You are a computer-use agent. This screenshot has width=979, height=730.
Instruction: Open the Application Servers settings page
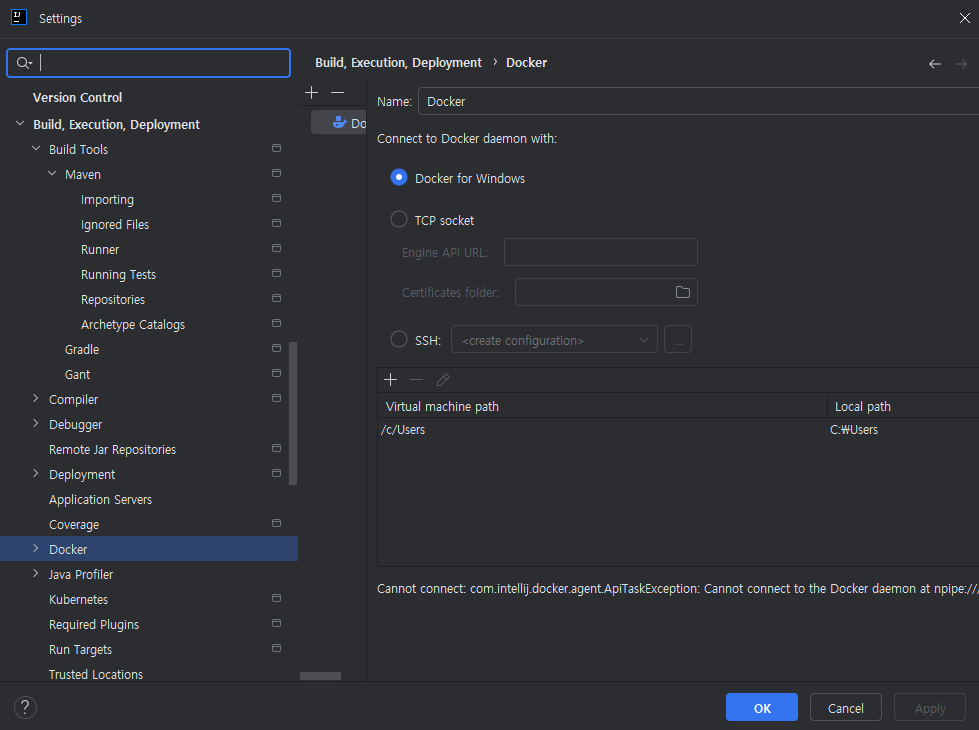click(x=101, y=500)
